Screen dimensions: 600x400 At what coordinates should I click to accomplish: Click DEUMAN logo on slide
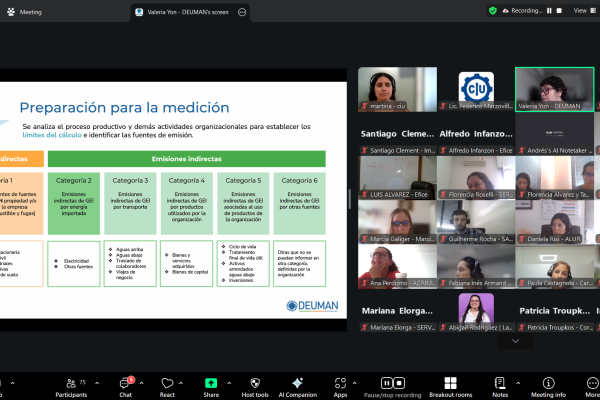[312, 306]
